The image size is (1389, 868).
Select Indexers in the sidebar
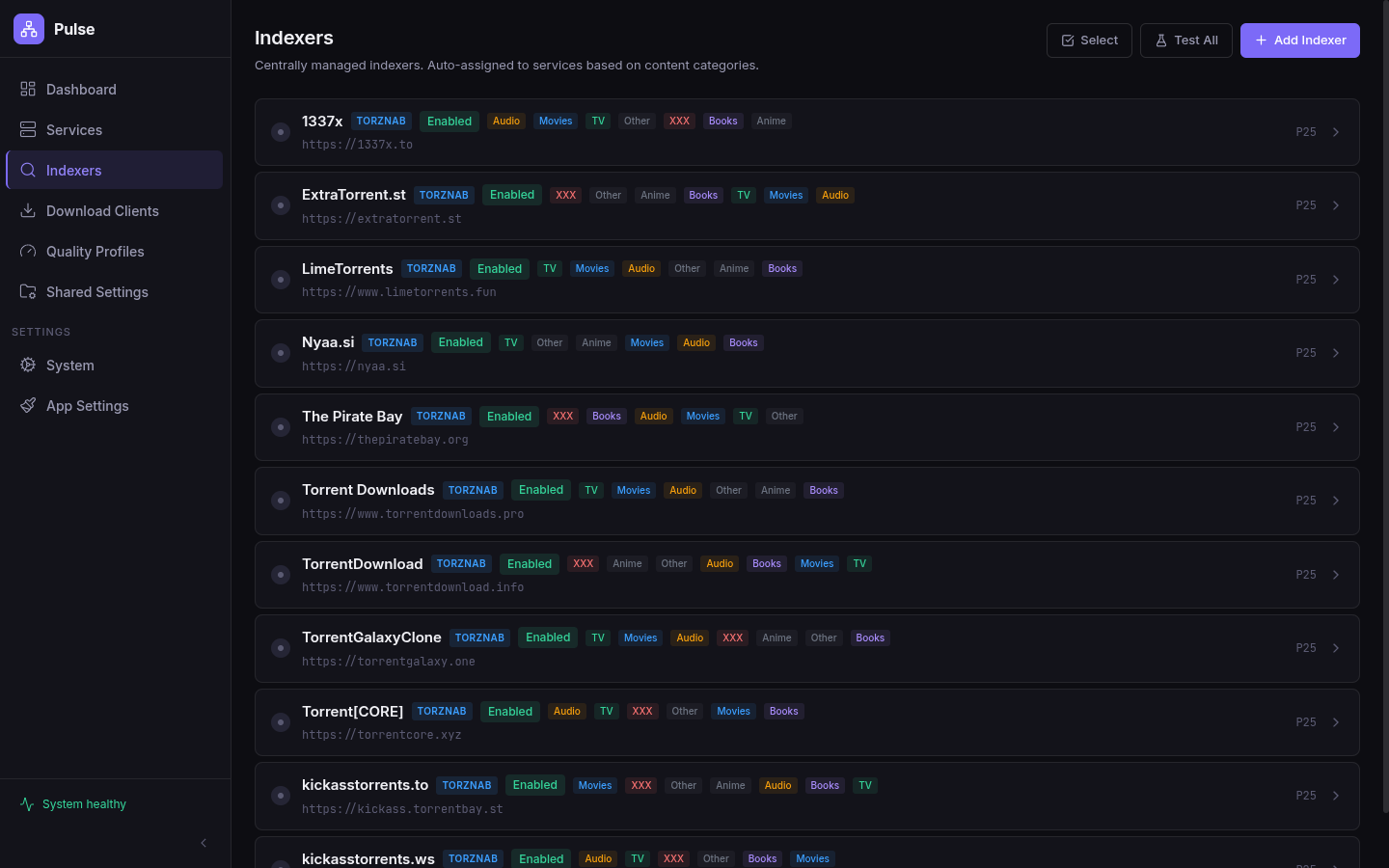[x=114, y=171]
